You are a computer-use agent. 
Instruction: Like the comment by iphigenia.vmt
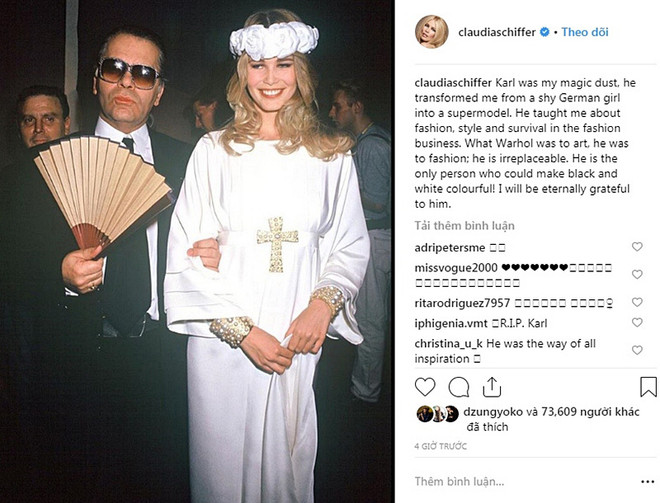tap(637, 322)
